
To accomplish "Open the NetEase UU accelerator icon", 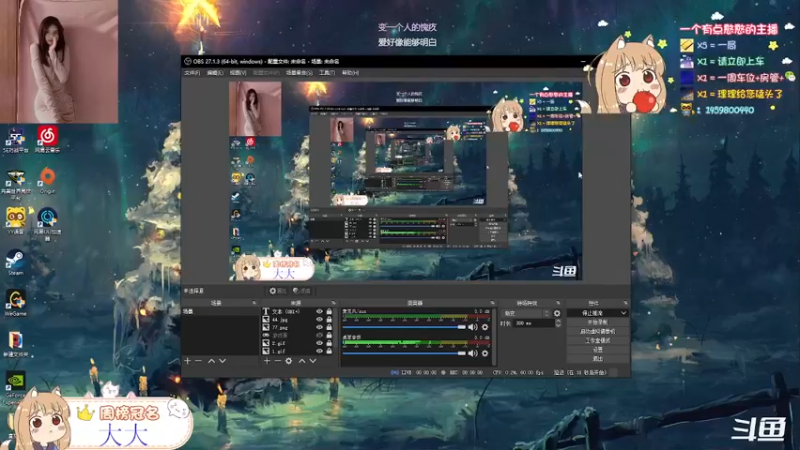I will [x=47, y=222].
